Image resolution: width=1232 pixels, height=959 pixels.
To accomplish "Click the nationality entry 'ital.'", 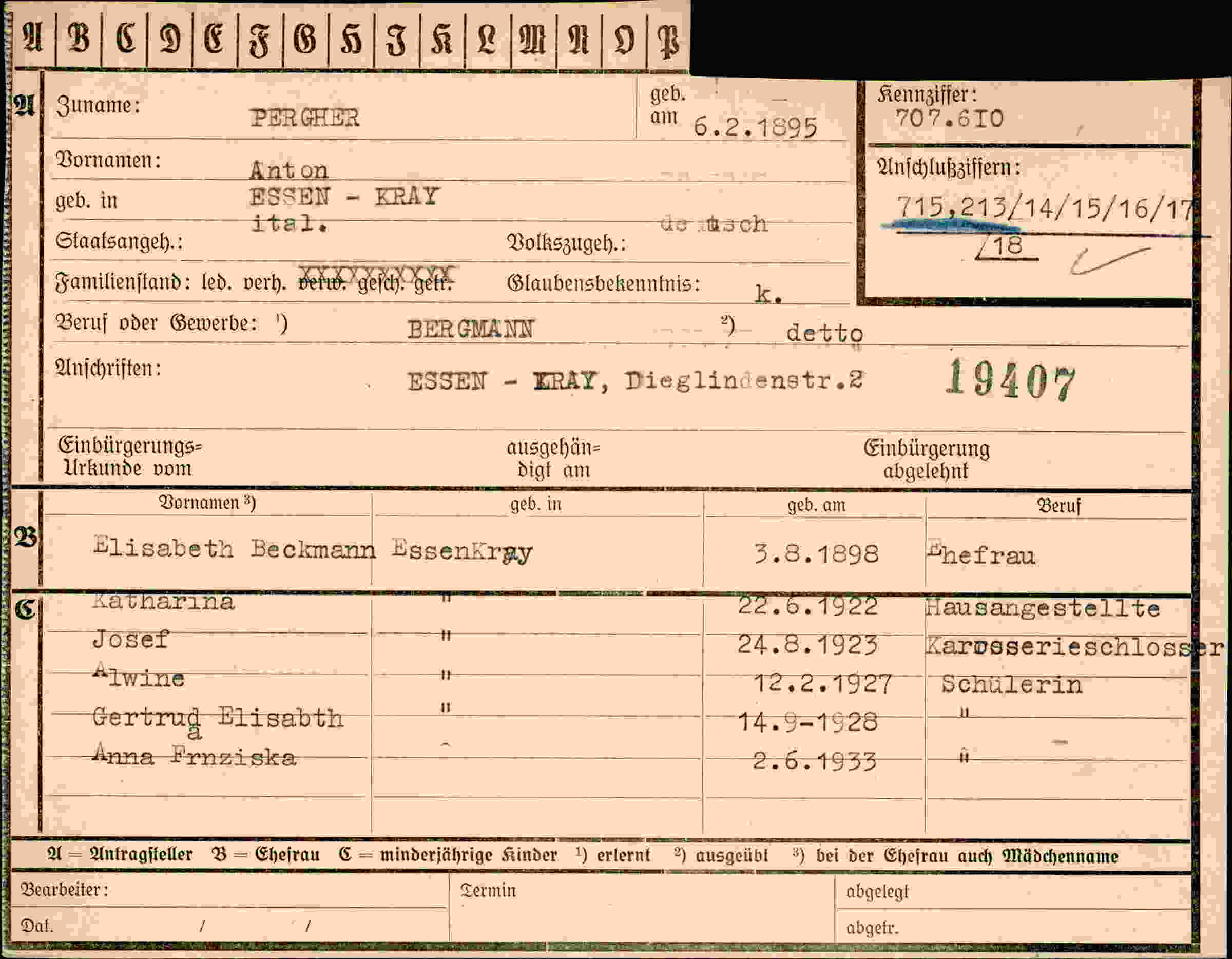I will tap(290, 223).
